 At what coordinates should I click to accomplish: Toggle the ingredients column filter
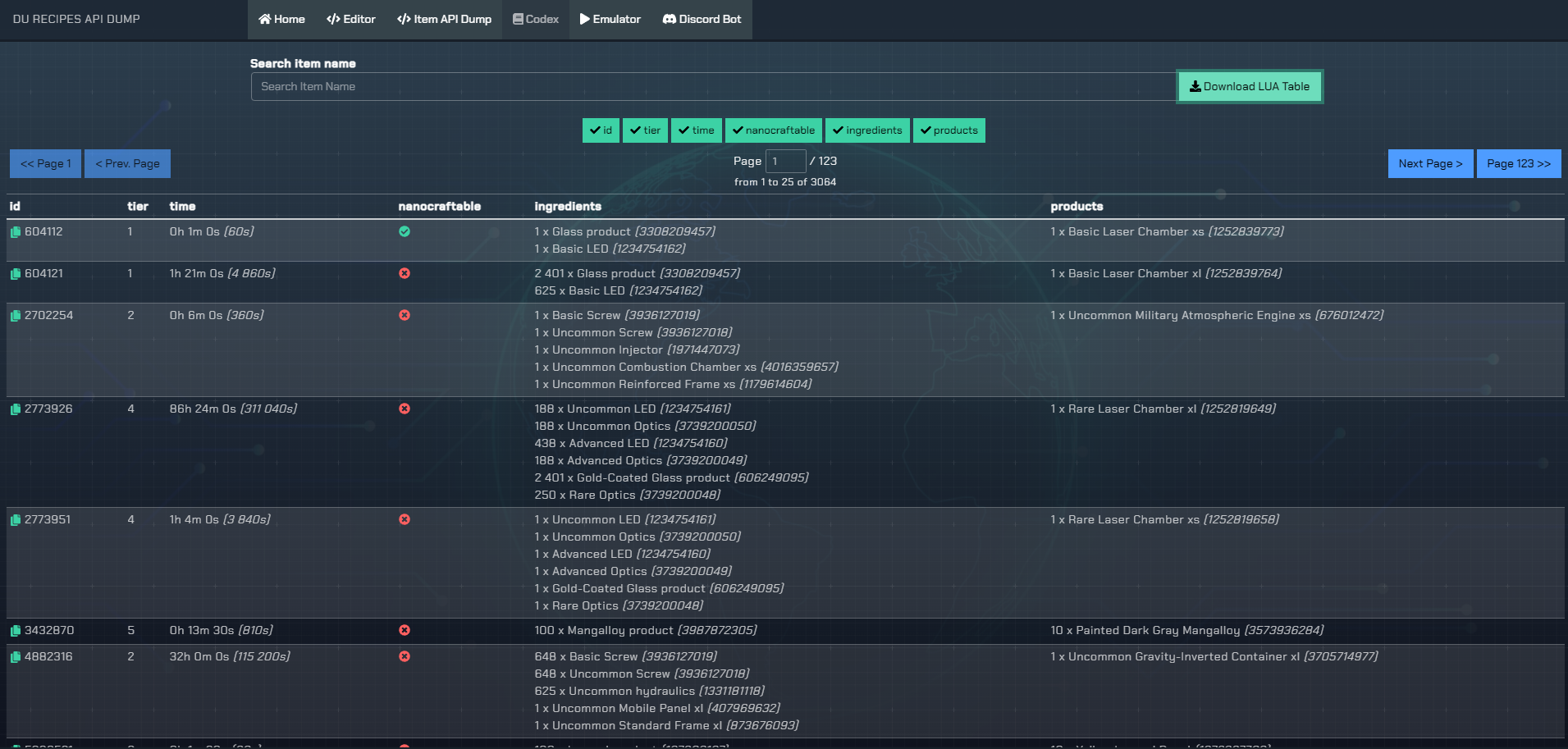[867, 130]
